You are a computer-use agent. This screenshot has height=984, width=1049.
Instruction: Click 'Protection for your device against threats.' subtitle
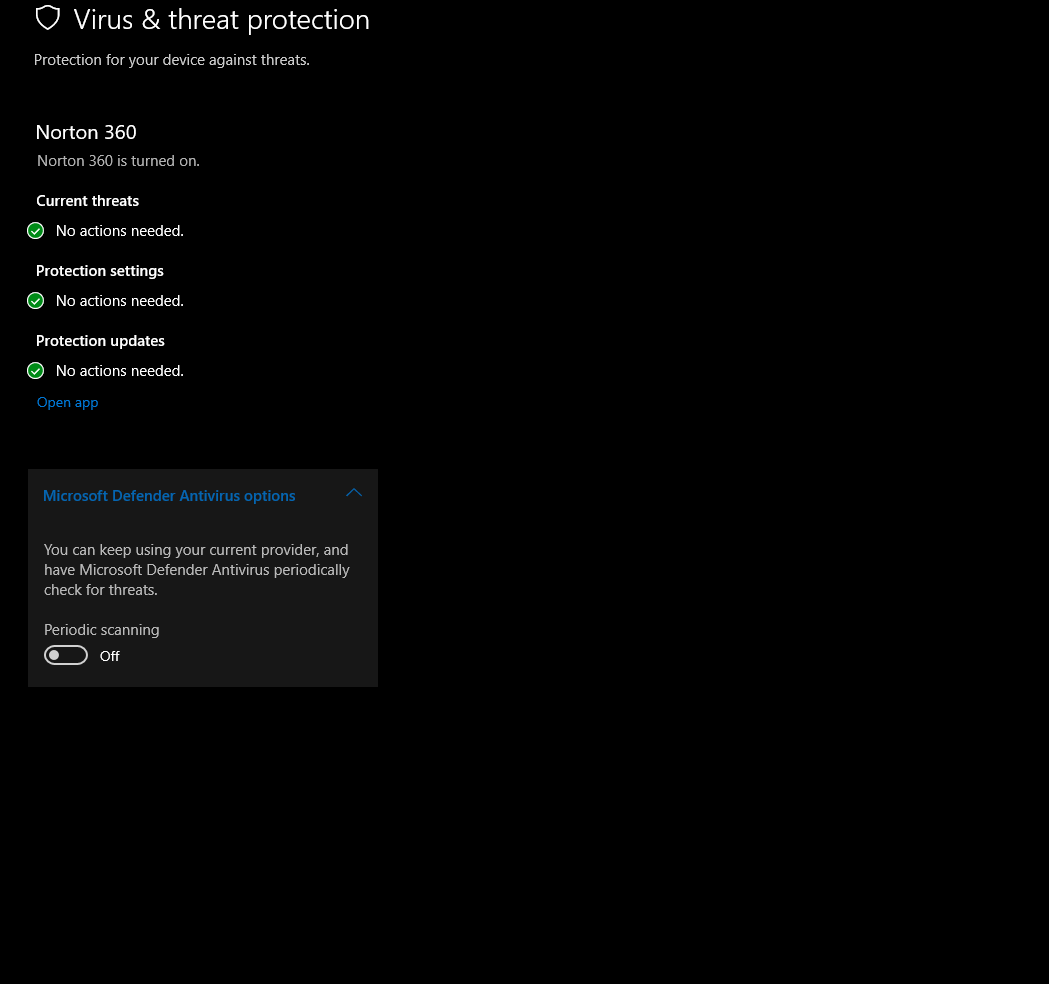(172, 60)
